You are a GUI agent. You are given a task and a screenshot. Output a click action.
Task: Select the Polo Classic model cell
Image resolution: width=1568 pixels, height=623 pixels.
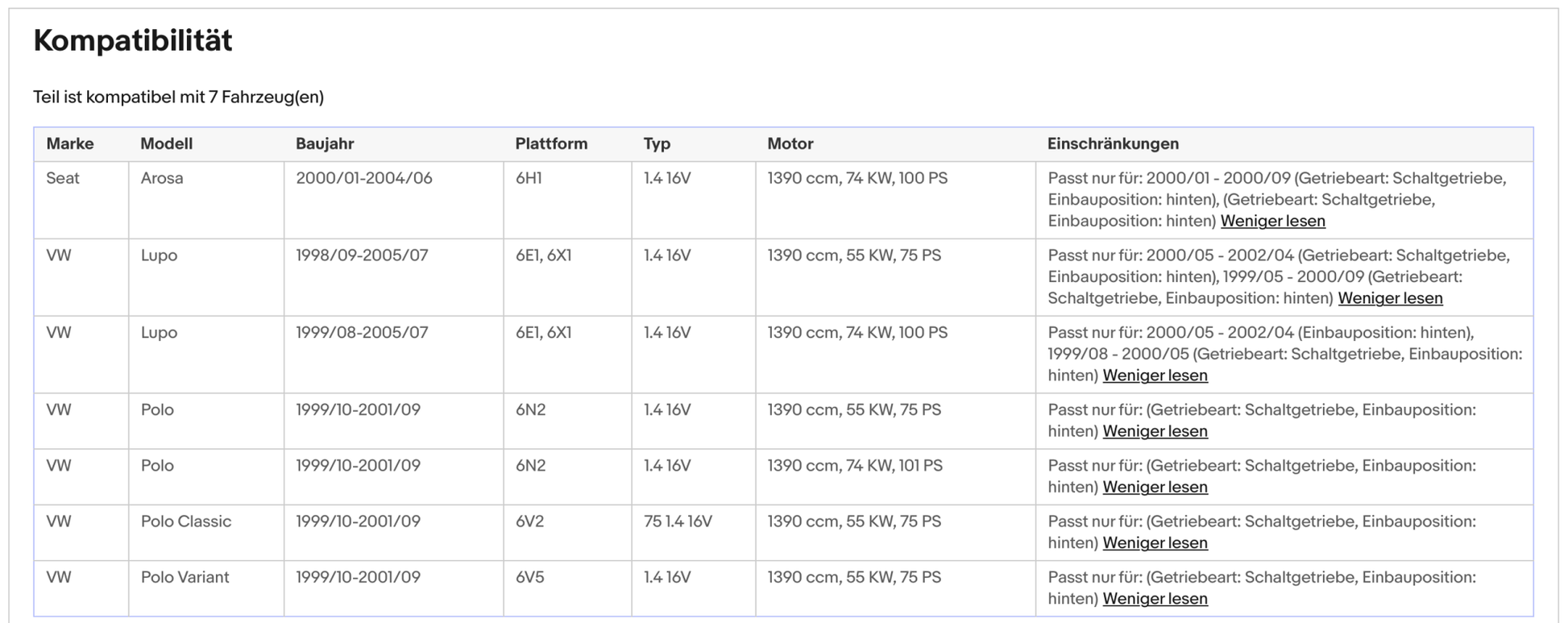186,521
